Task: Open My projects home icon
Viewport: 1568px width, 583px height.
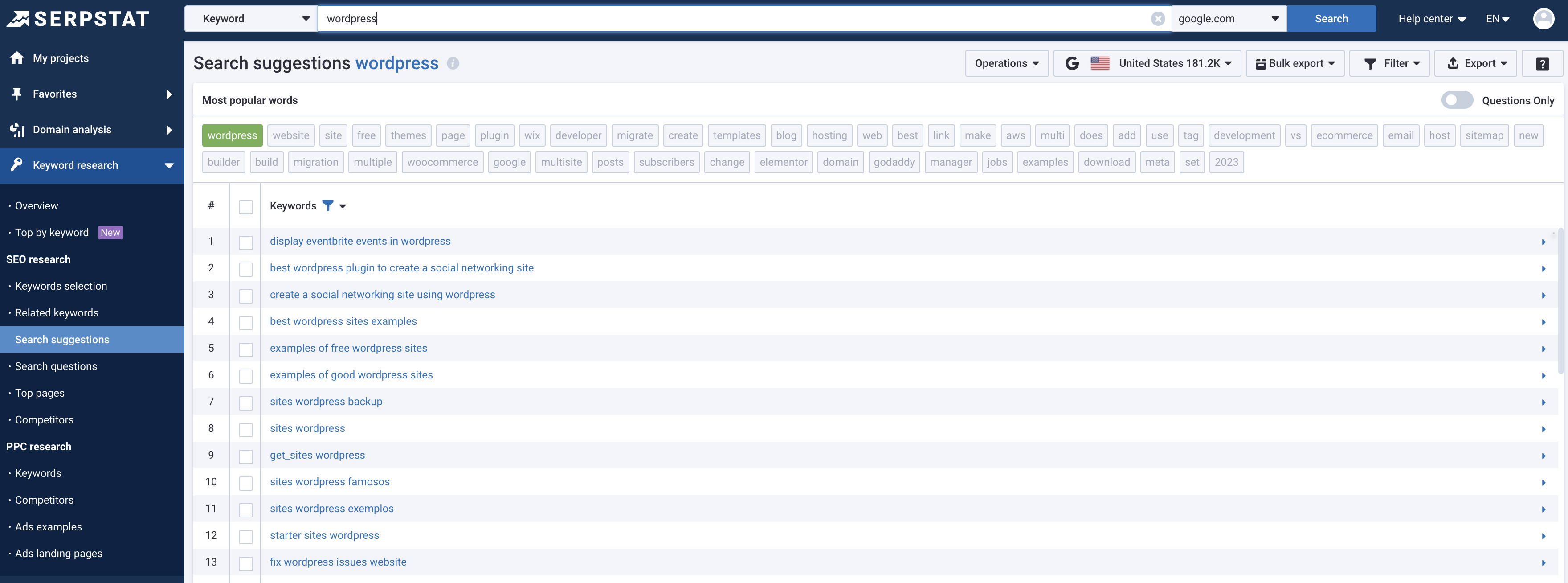Action: point(17,58)
